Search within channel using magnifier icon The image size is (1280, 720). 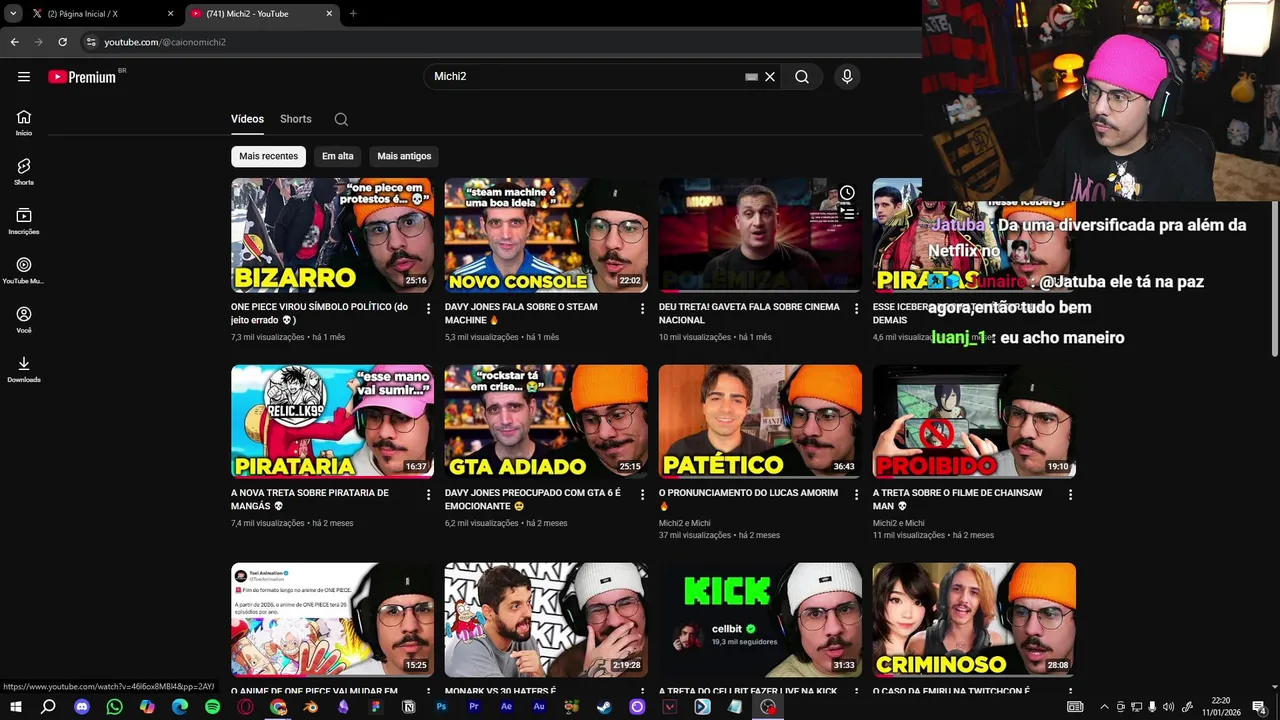[x=341, y=119]
